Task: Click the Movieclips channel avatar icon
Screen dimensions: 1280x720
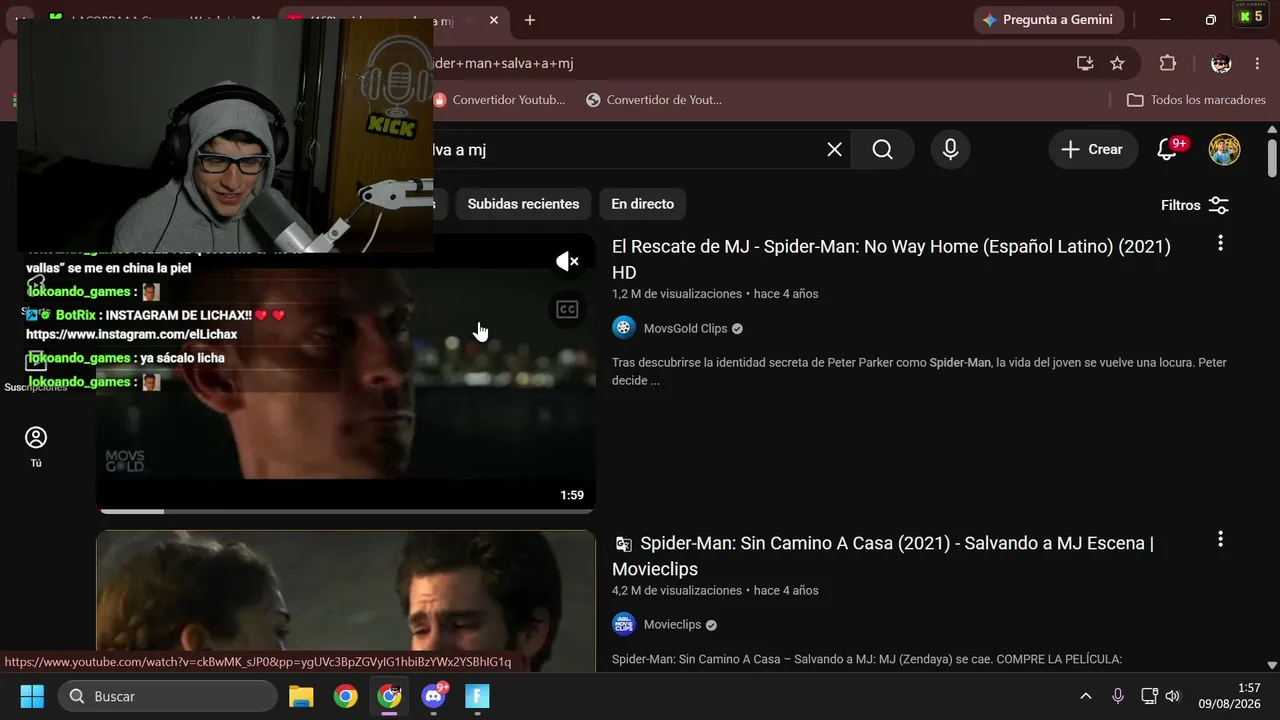Action: coord(624,624)
